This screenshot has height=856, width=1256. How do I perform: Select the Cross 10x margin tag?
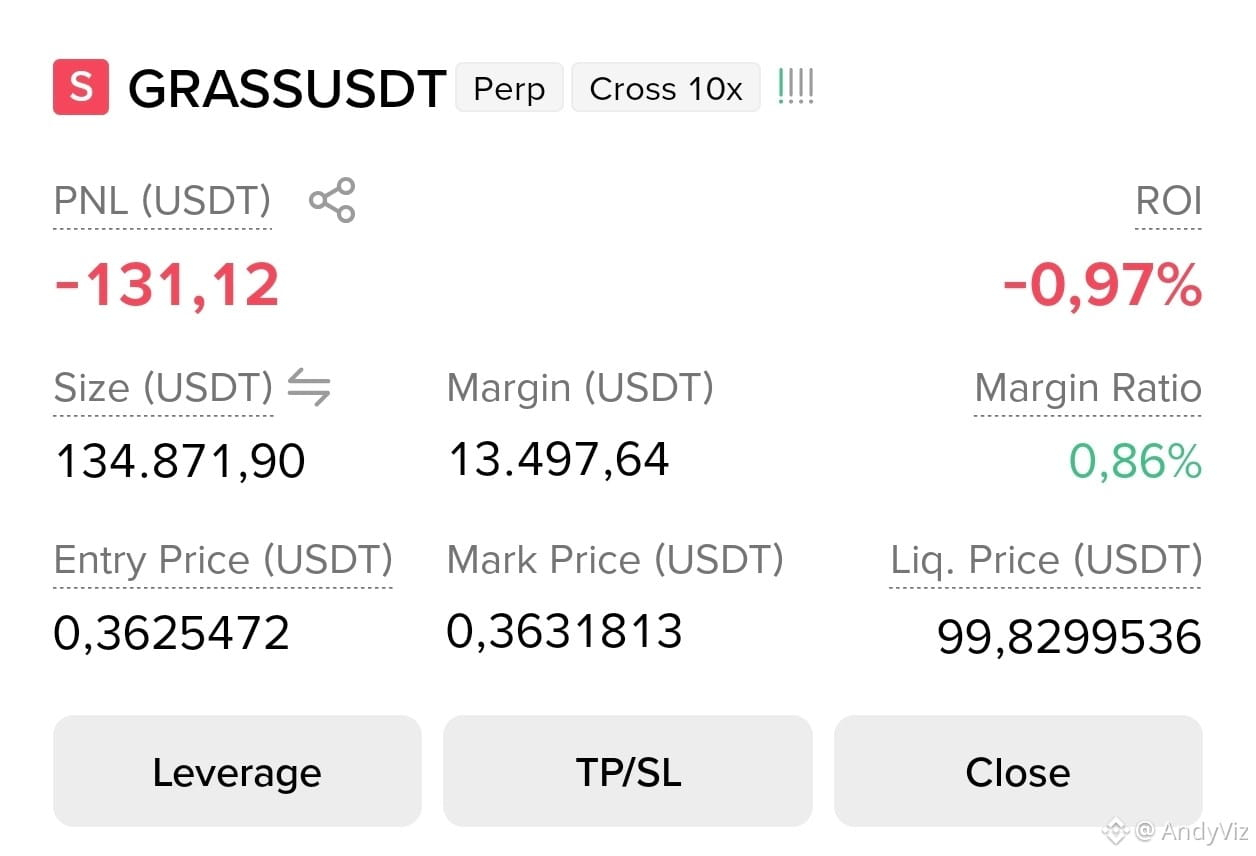[x=666, y=88]
